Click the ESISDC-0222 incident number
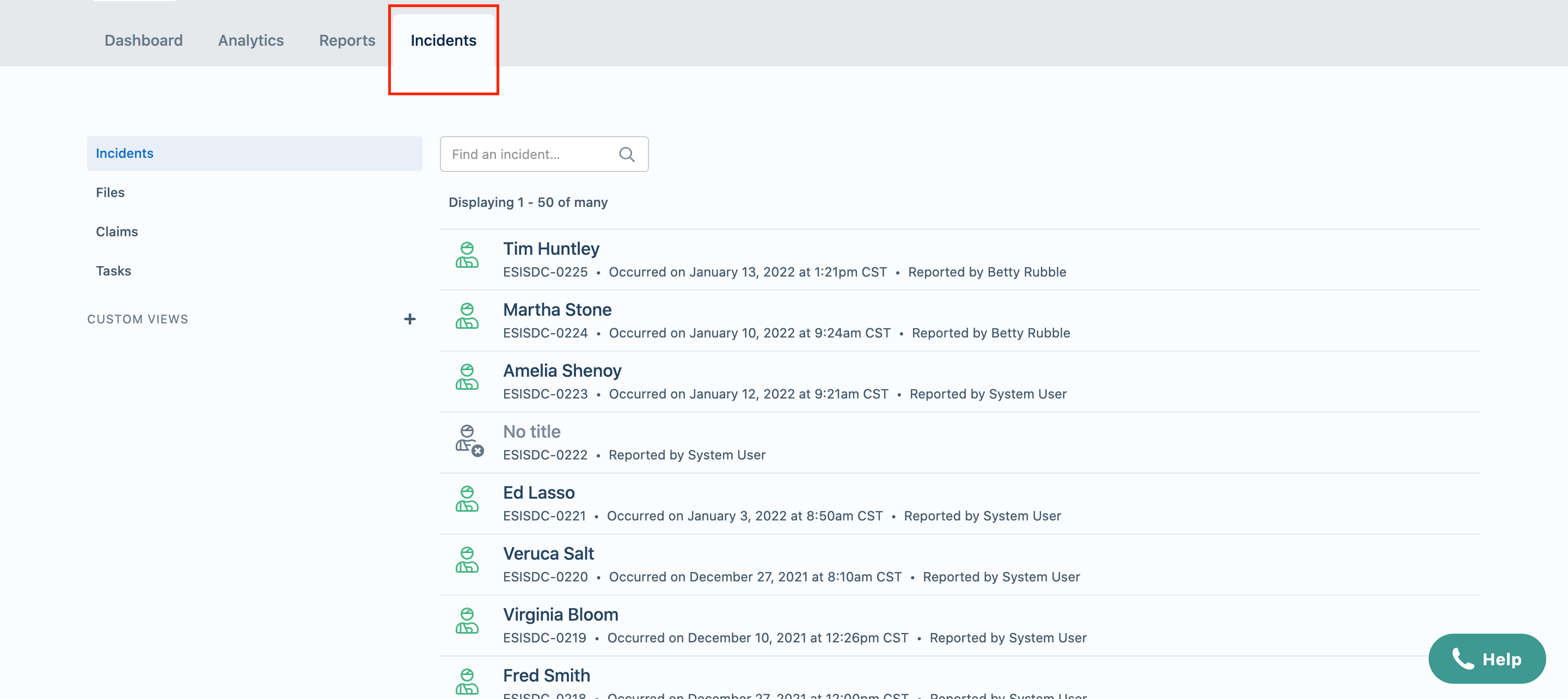Image resolution: width=1568 pixels, height=699 pixels. tap(545, 455)
